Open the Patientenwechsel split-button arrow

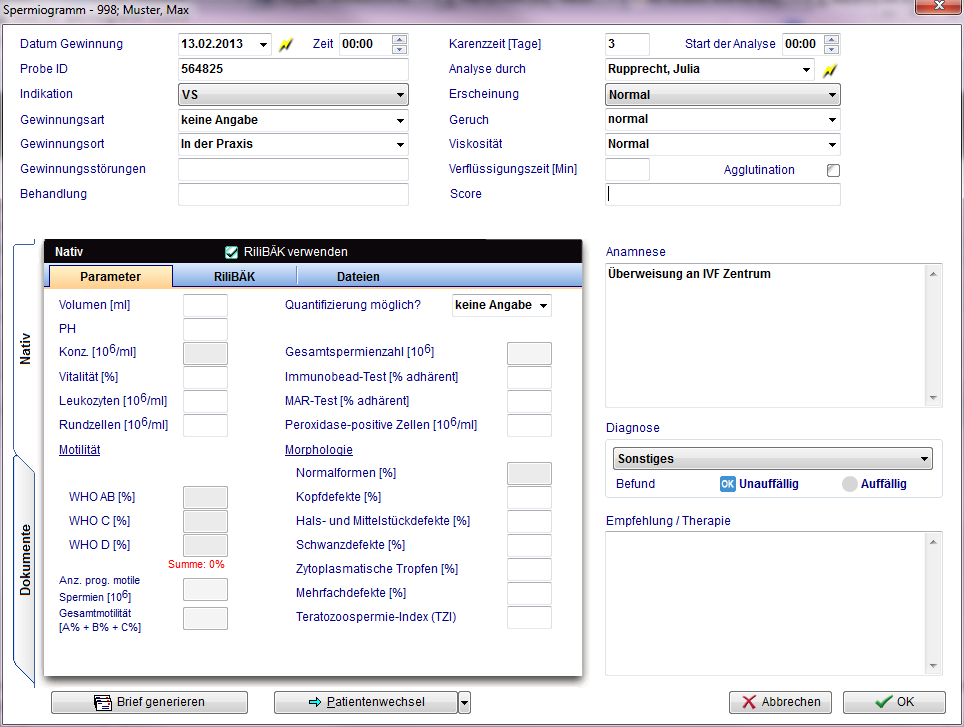(x=465, y=702)
